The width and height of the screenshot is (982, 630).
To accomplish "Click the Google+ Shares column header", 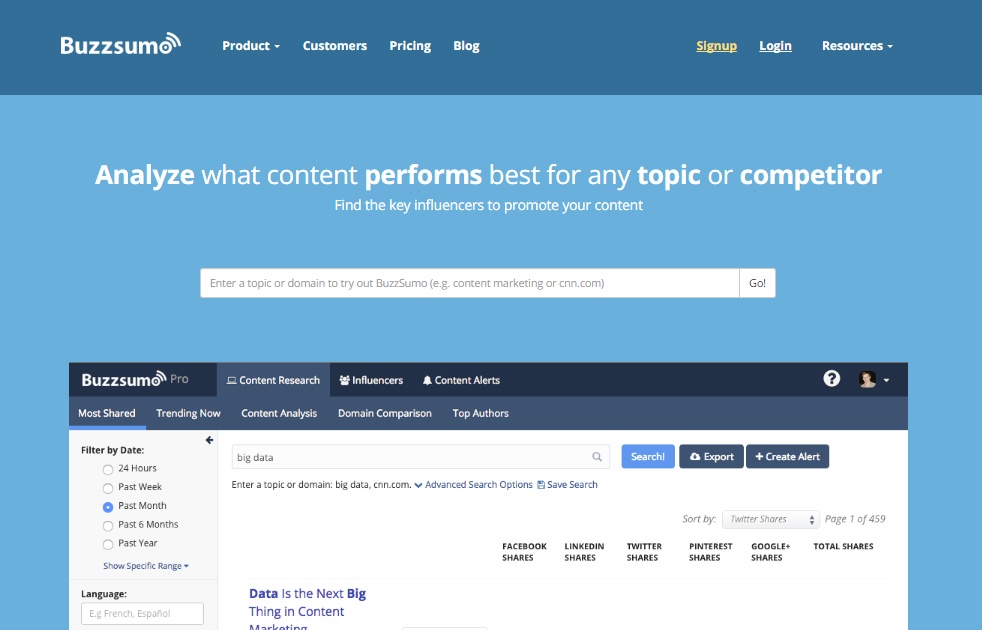I will (x=770, y=552).
